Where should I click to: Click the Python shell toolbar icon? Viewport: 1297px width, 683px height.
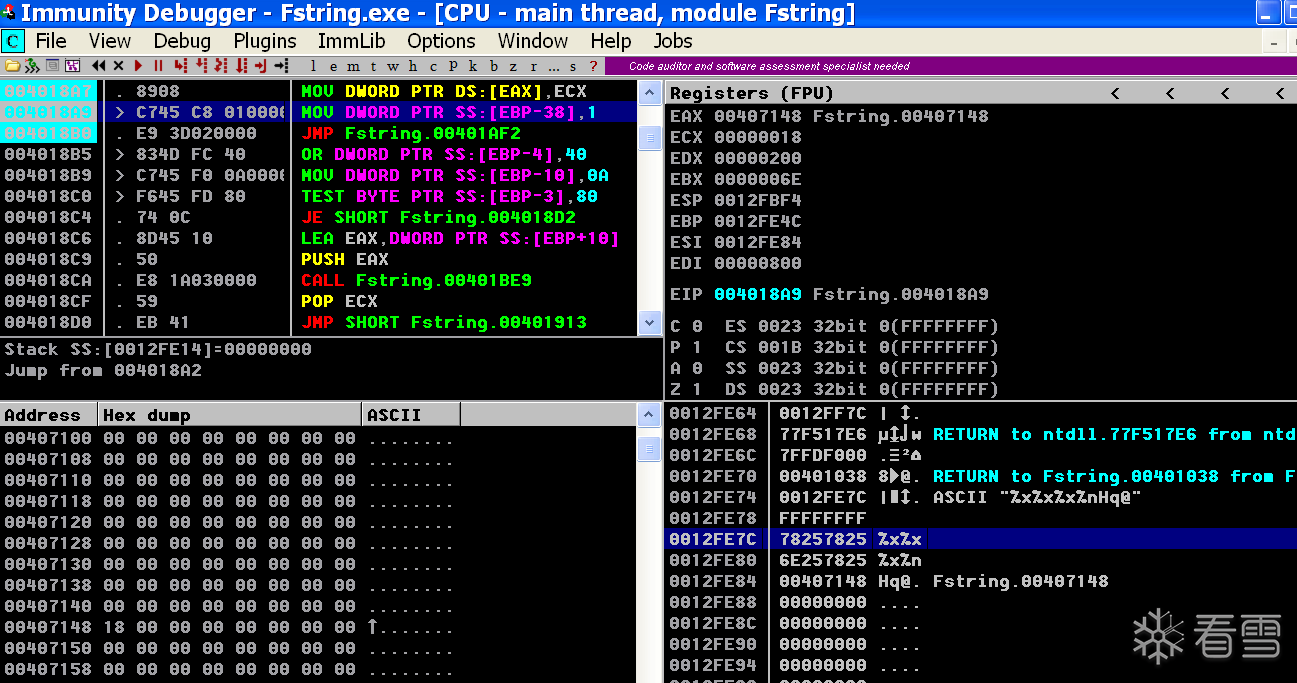32,66
